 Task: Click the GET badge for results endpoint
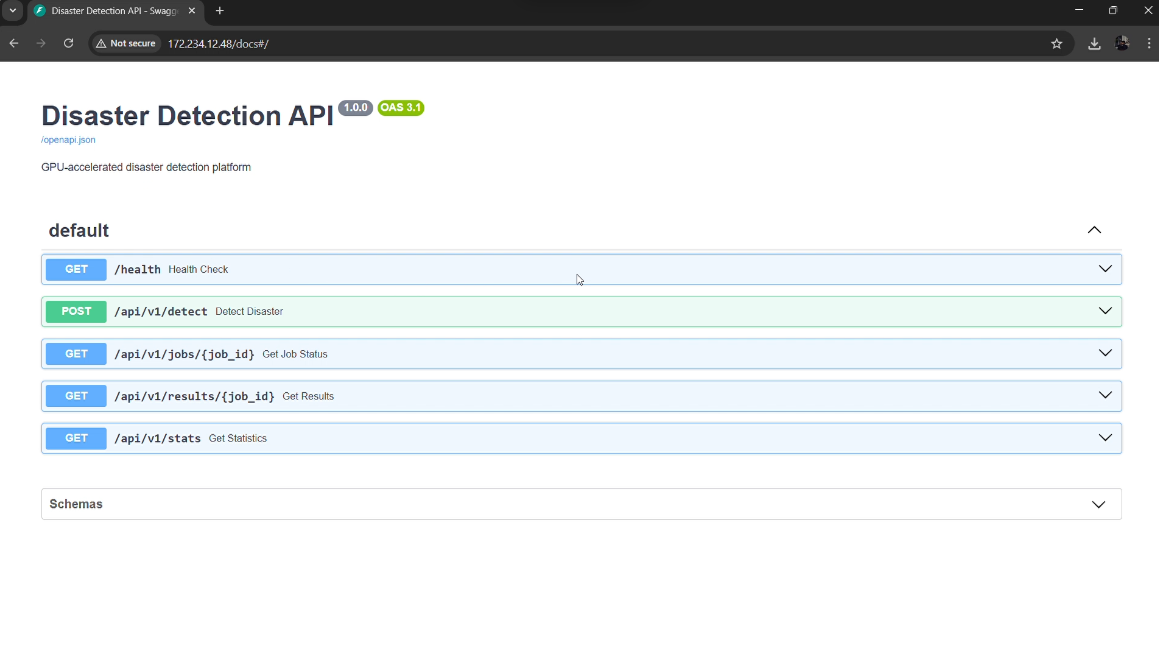pyautogui.click(x=76, y=396)
